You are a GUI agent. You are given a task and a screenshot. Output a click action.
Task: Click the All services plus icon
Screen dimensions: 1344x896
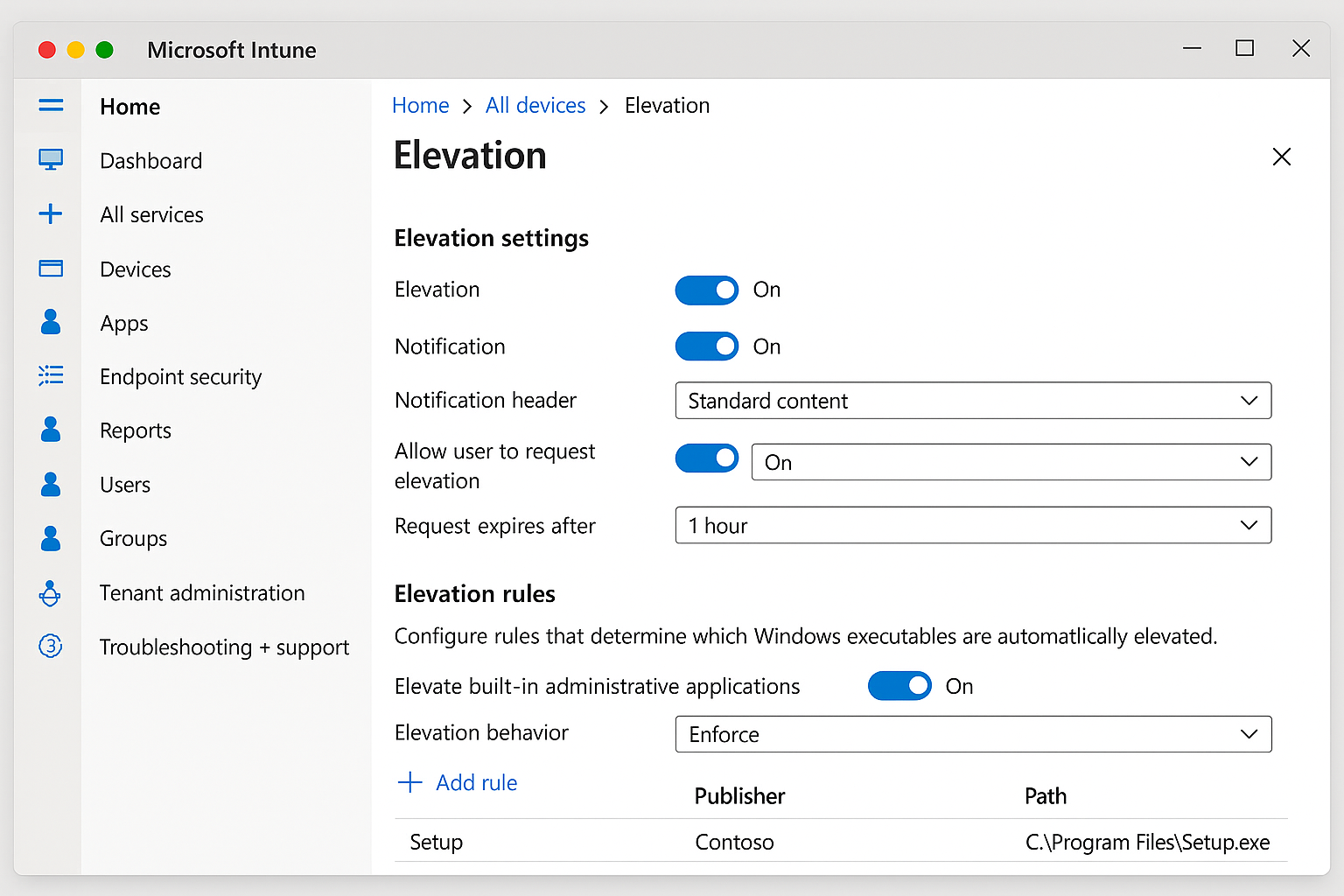pyautogui.click(x=51, y=213)
